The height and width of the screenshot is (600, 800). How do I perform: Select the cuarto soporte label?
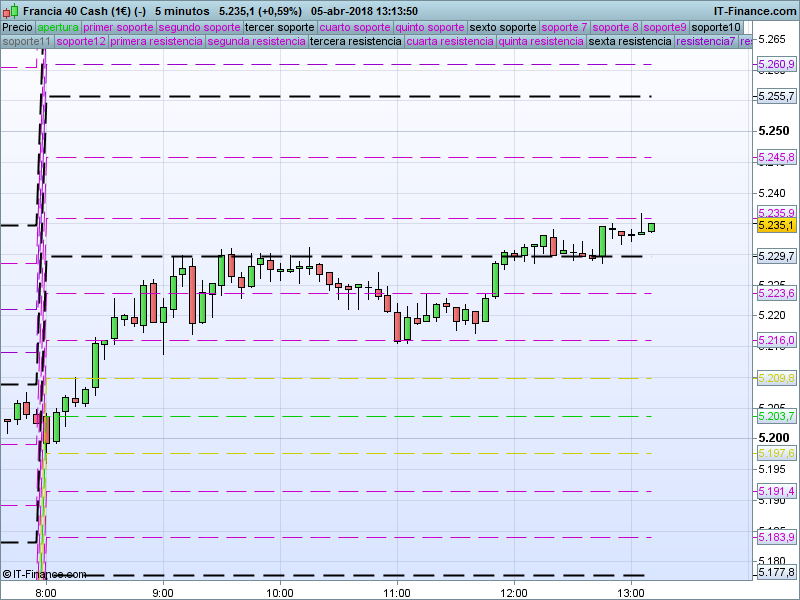point(355,28)
